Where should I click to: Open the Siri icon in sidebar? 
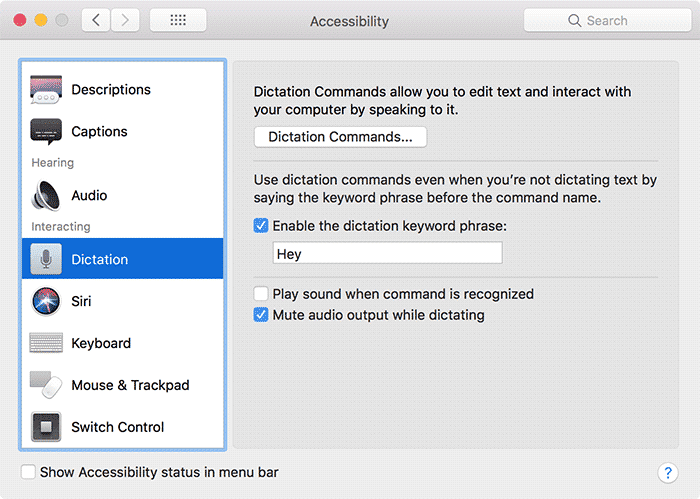[x=46, y=301]
